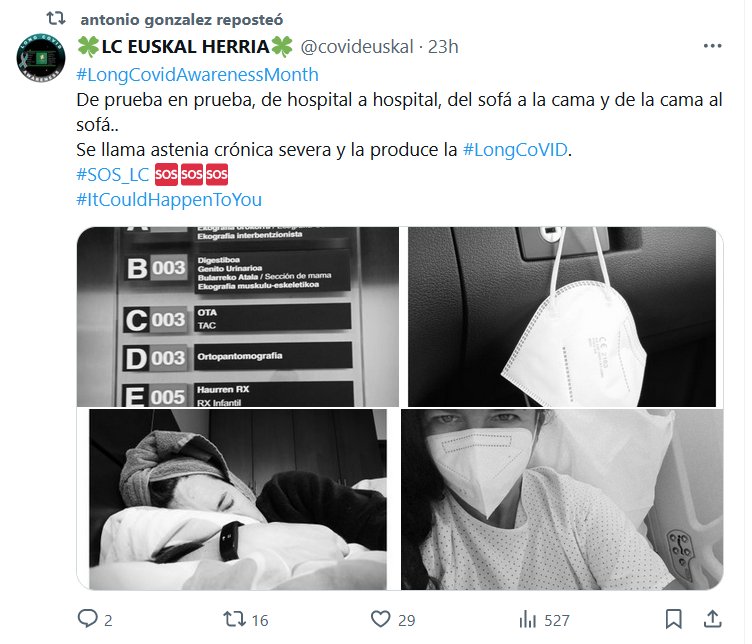The width and height of the screenshot is (752, 644).
Task: Open photo of masked person in hospital gown
Action: (x=562, y=499)
